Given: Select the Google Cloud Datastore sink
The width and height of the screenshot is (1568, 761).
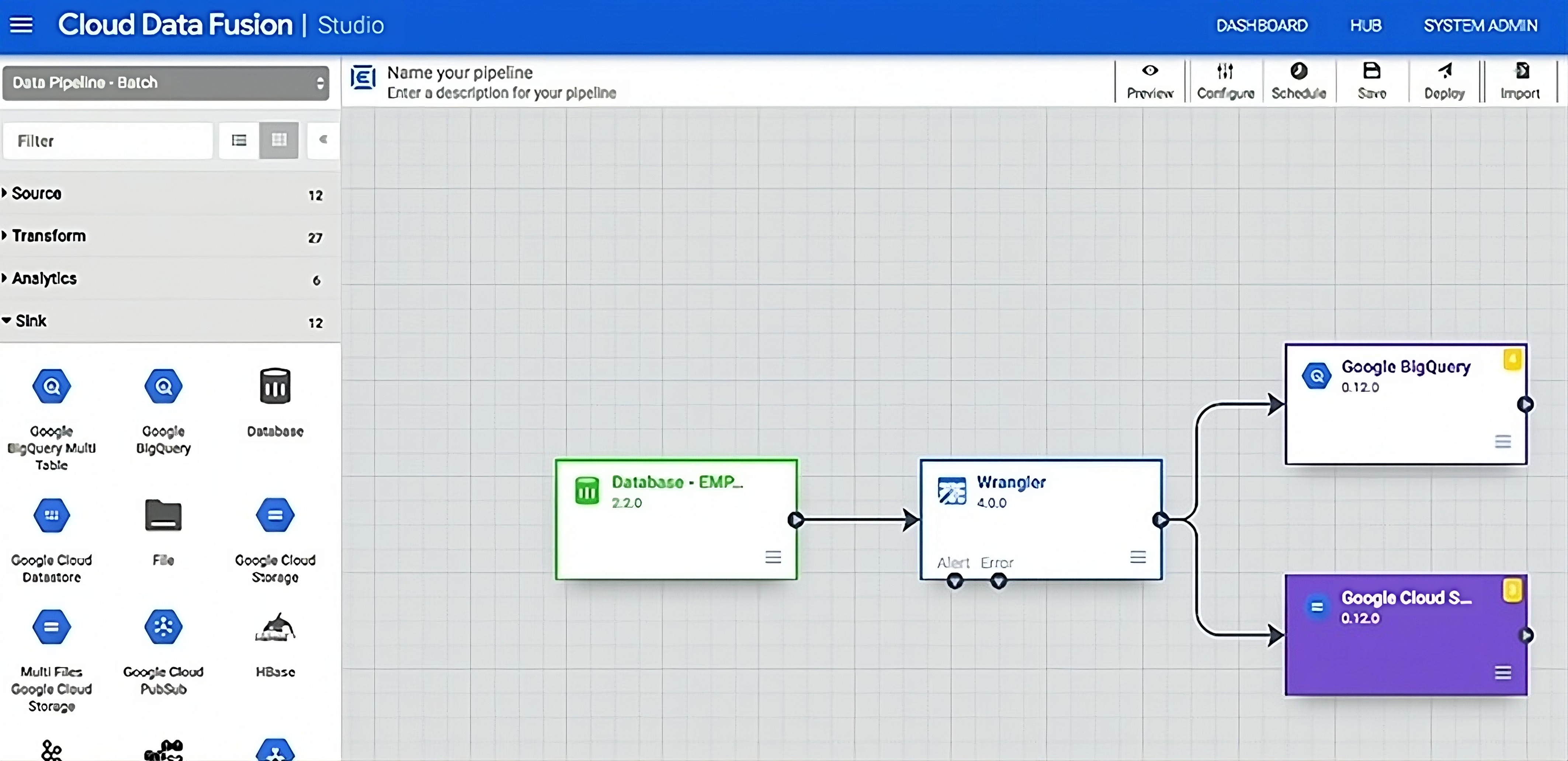Looking at the screenshot, I should [x=52, y=541].
